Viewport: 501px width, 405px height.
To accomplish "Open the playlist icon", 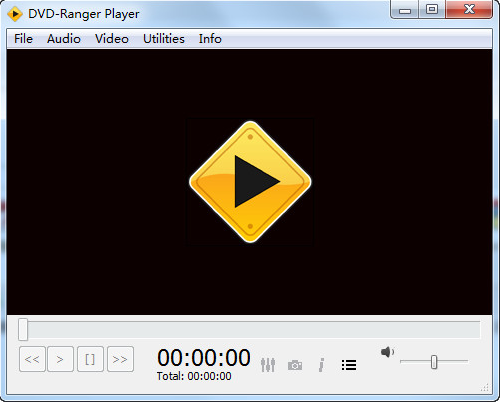I will [x=349, y=365].
